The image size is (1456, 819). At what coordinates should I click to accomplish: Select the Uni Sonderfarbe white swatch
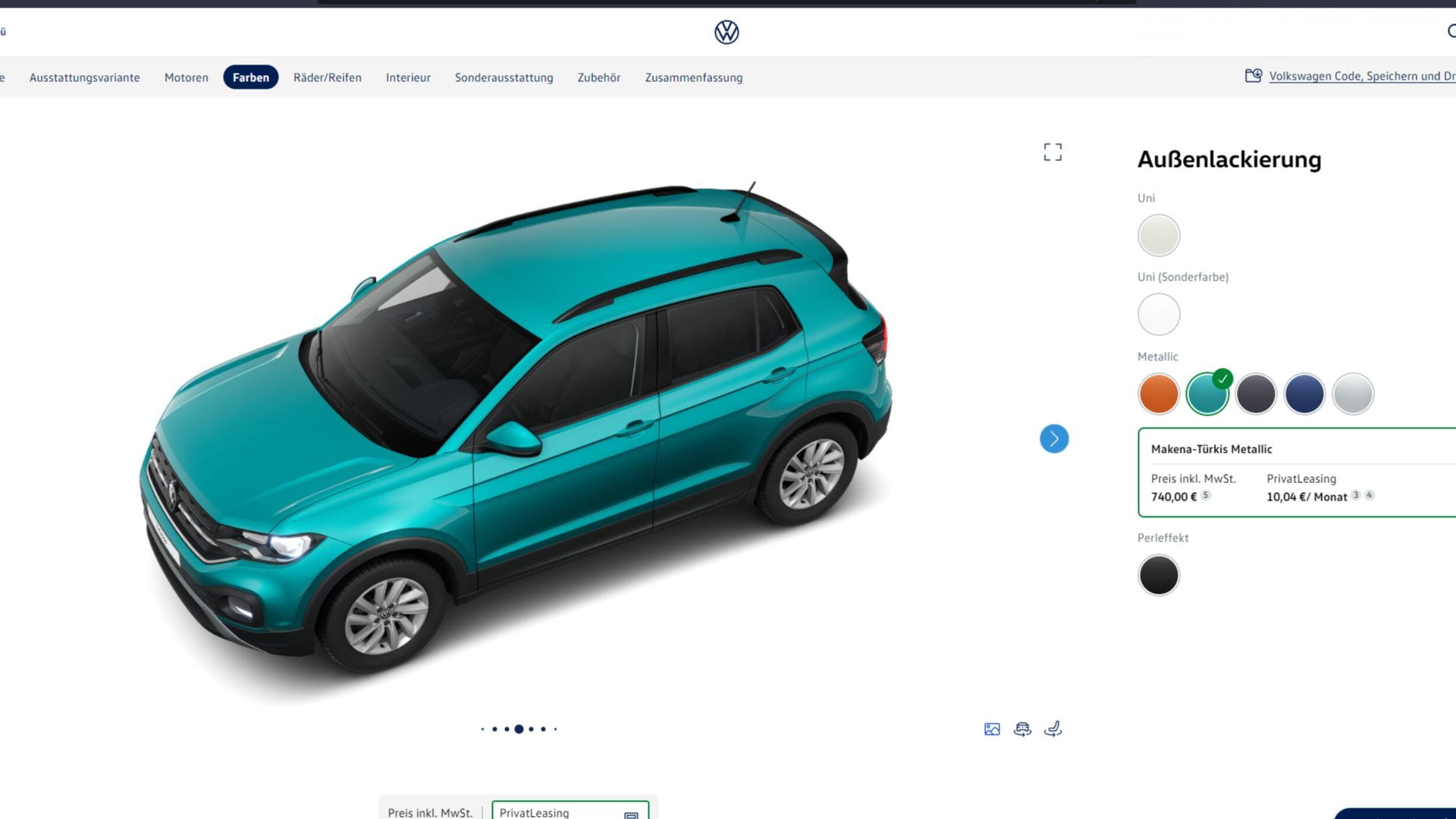[1159, 315]
